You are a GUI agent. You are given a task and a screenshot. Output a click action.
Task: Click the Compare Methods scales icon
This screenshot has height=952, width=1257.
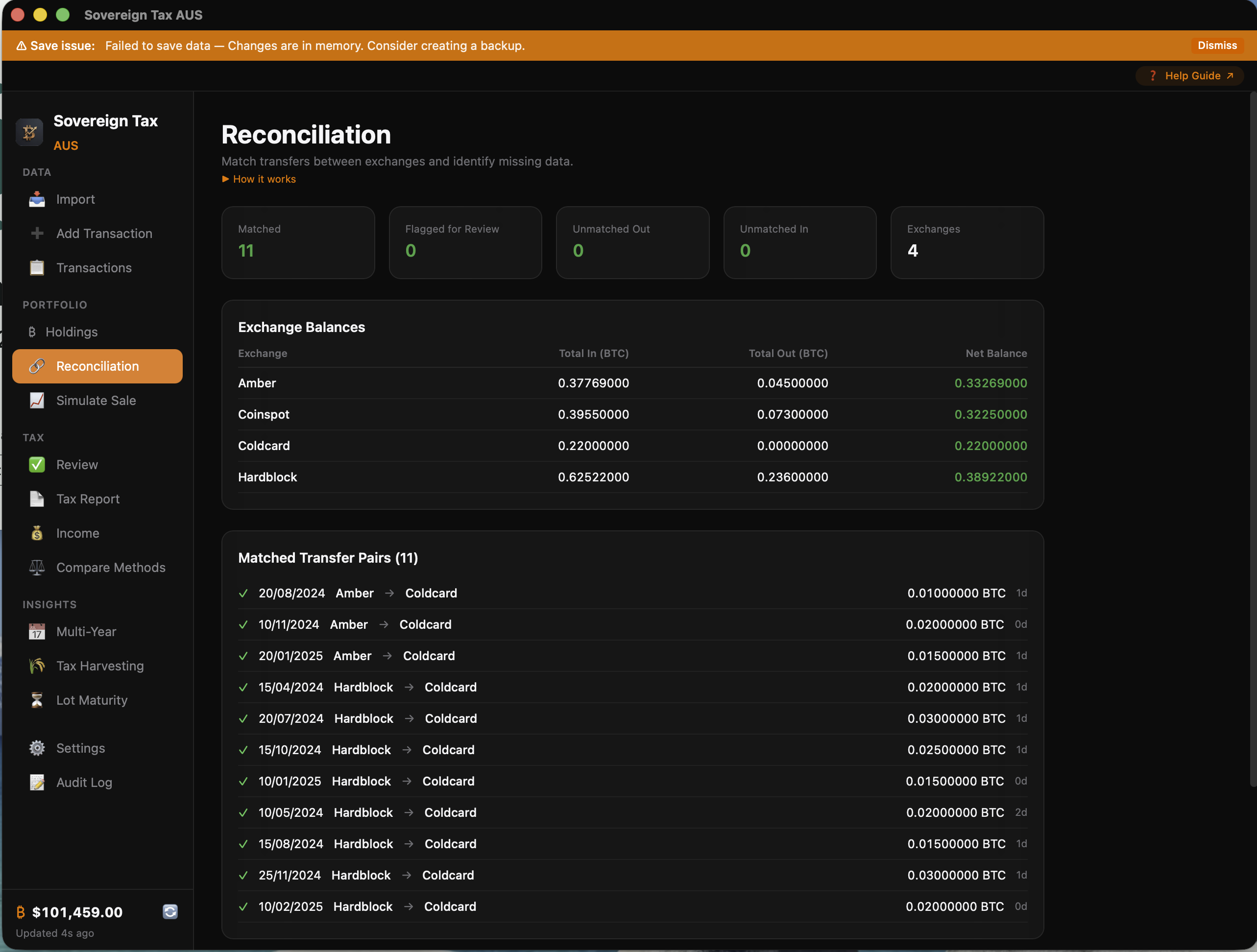click(36, 568)
